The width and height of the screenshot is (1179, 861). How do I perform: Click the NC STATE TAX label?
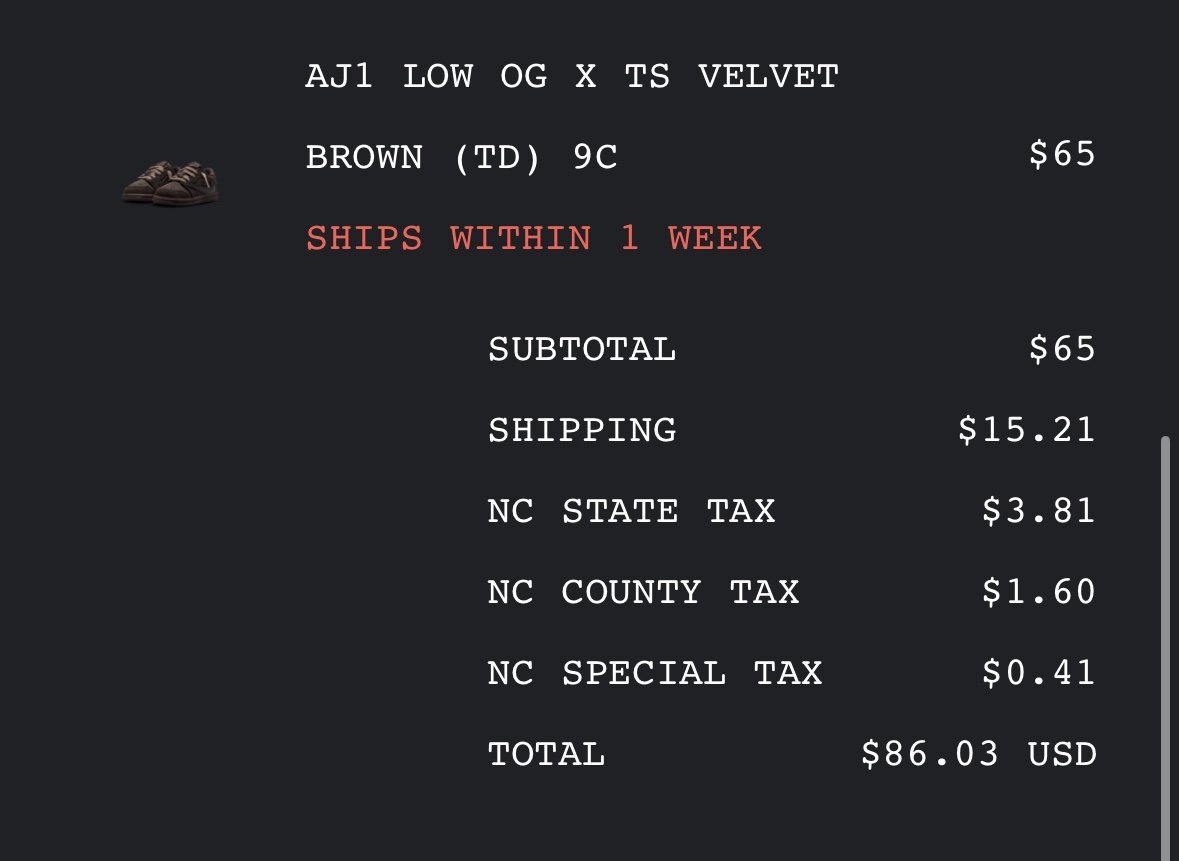pyautogui.click(x=631, y=511)
